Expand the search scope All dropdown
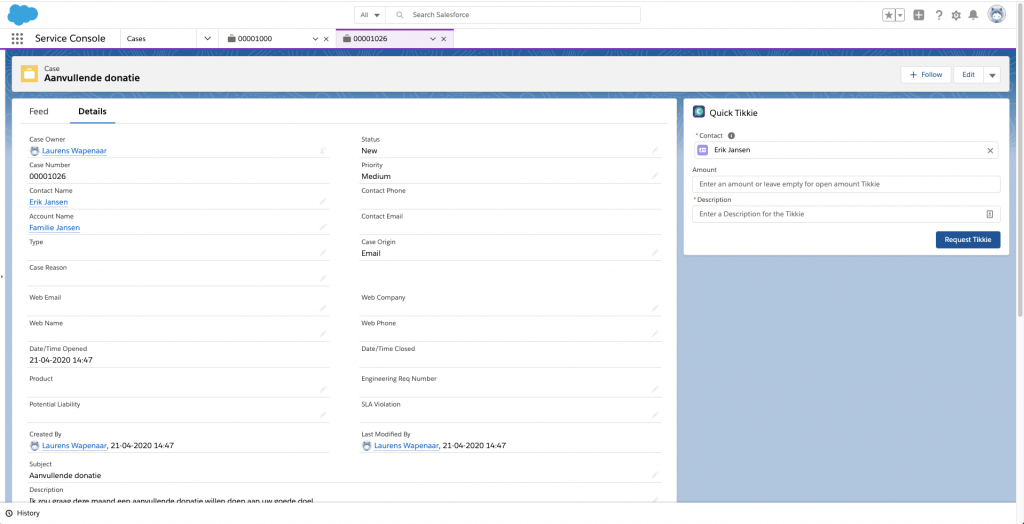This screenshot has height=524, width=1024. 370,15
